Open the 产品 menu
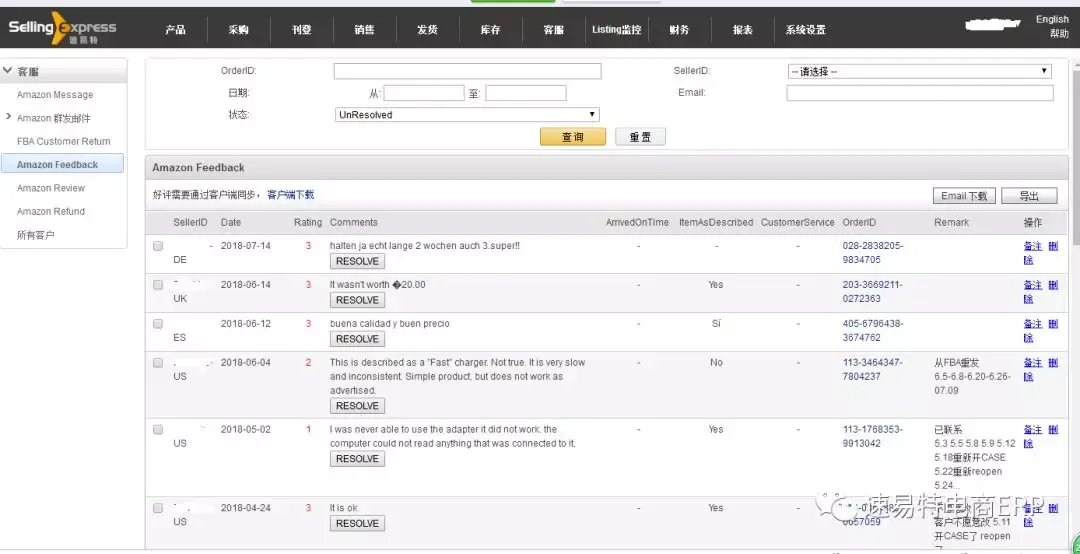Image resolution: width=1080 pixels, height=554 pixels. [x=176, y=30]
